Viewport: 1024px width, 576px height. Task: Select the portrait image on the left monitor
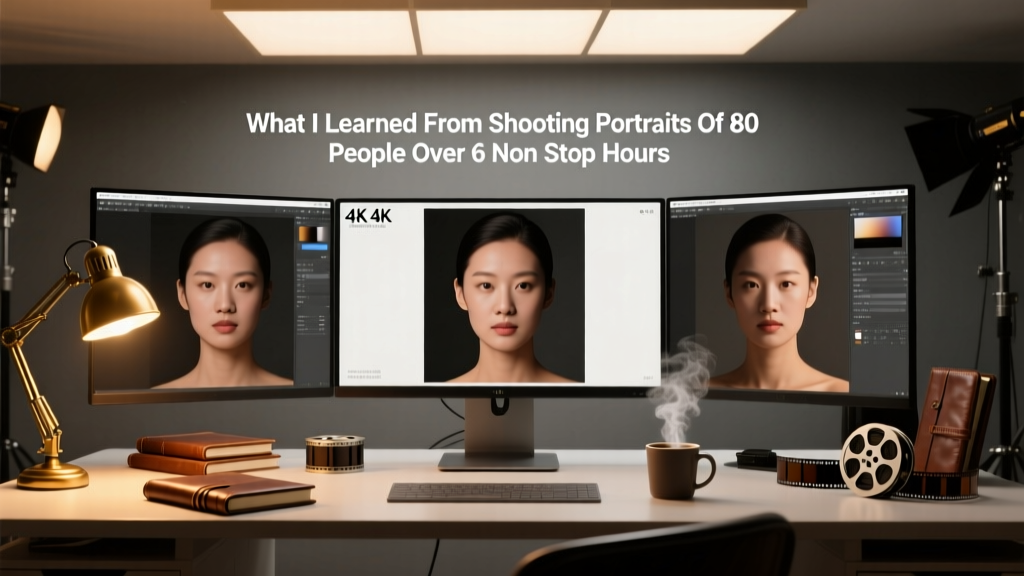[222, 300]
